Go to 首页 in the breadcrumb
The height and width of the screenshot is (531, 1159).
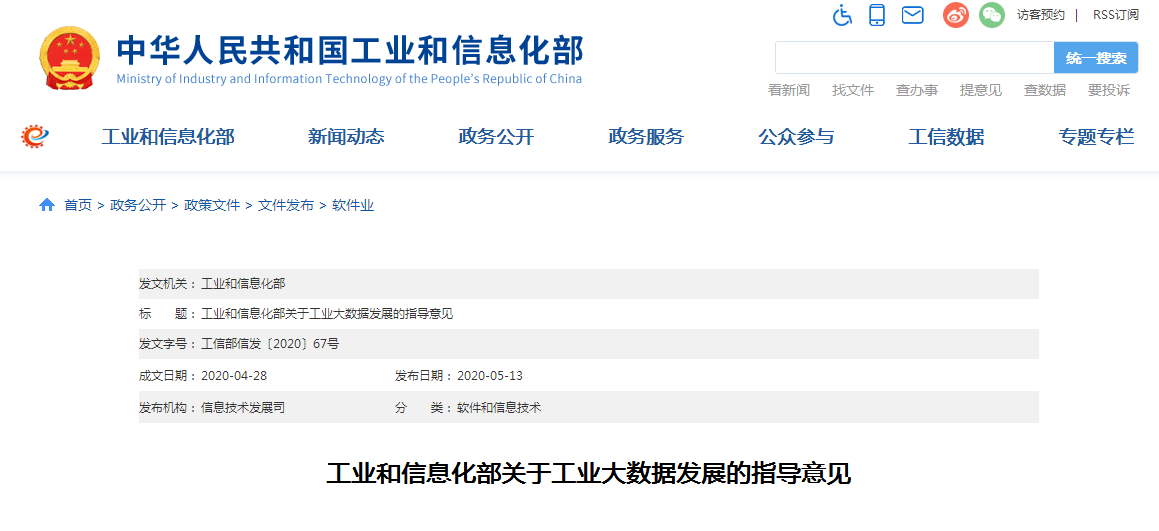tap(78, 206)
